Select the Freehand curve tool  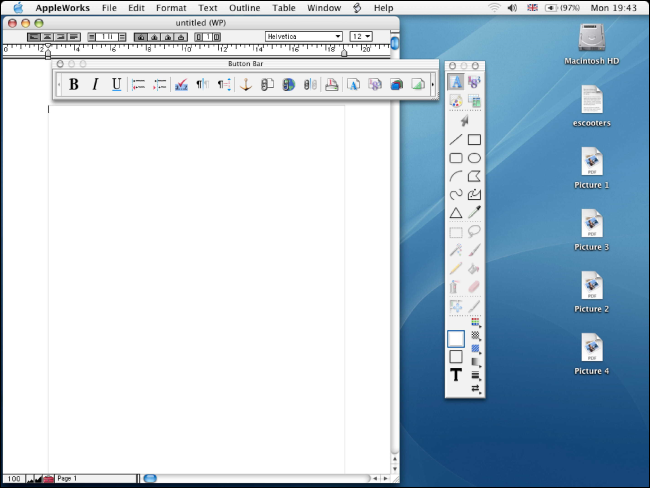456,194
